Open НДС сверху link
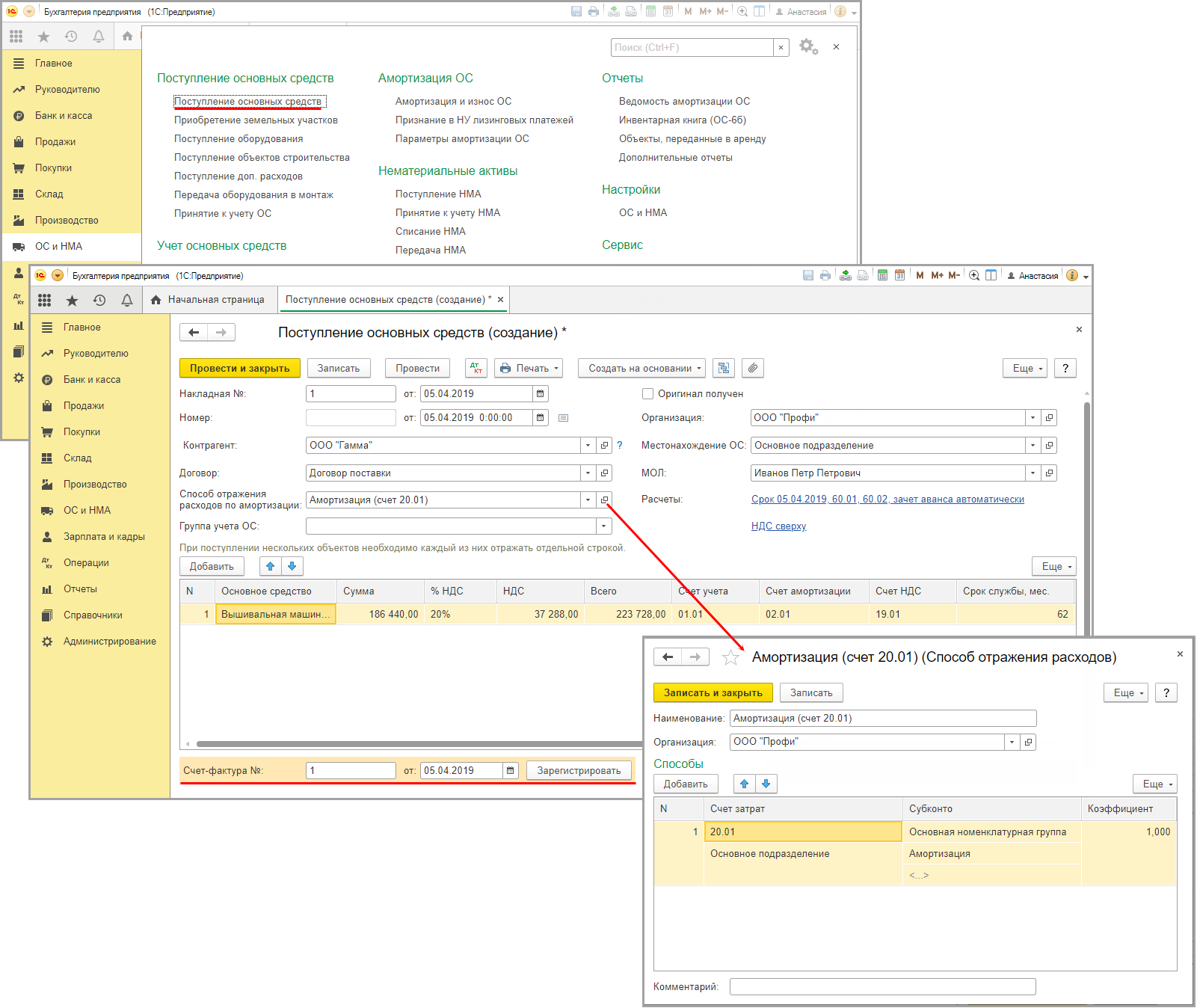 coord(778,526)
